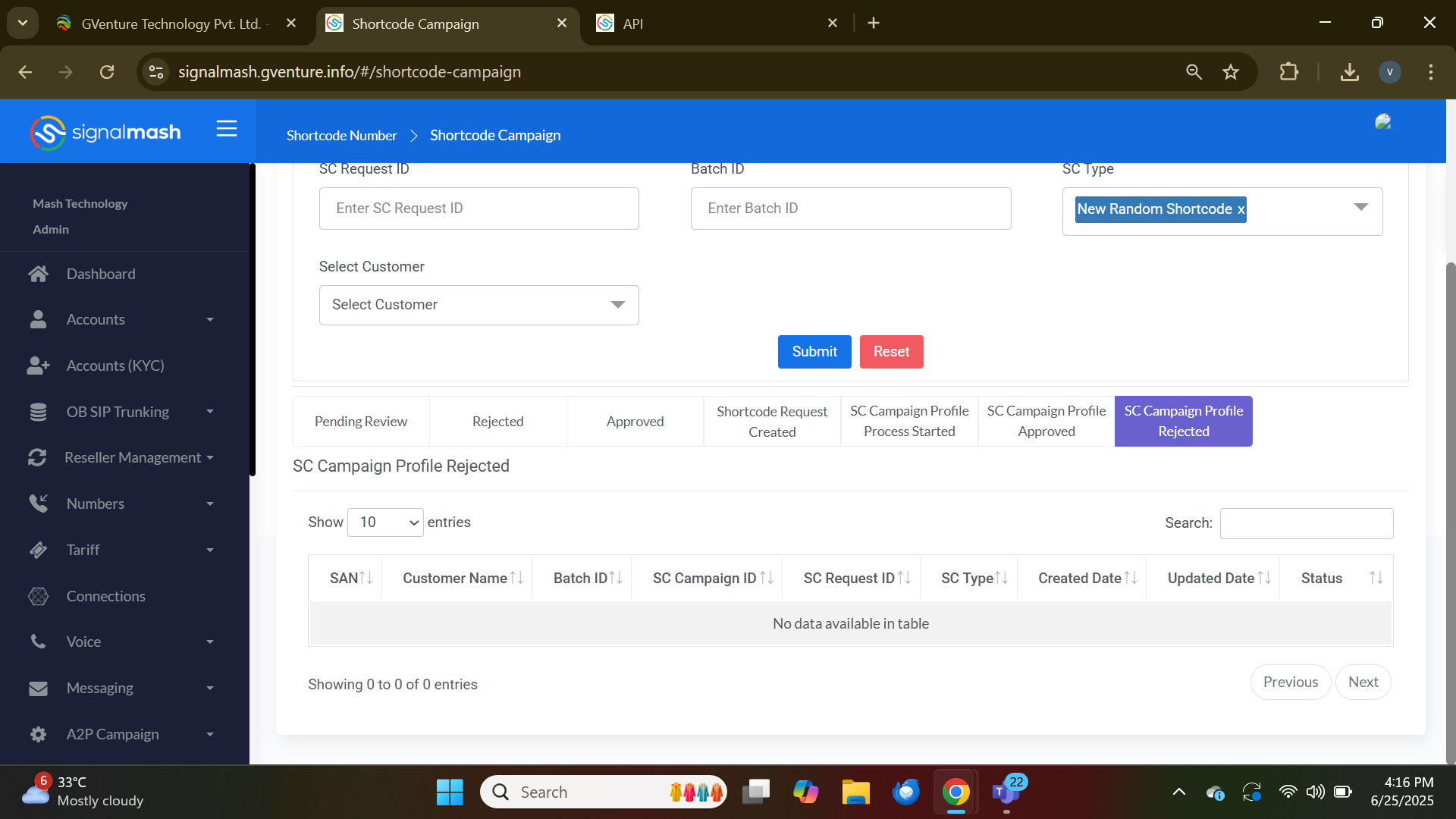Click the Submit button
The image size is (1456, 819).
click(x=814, y=352)
